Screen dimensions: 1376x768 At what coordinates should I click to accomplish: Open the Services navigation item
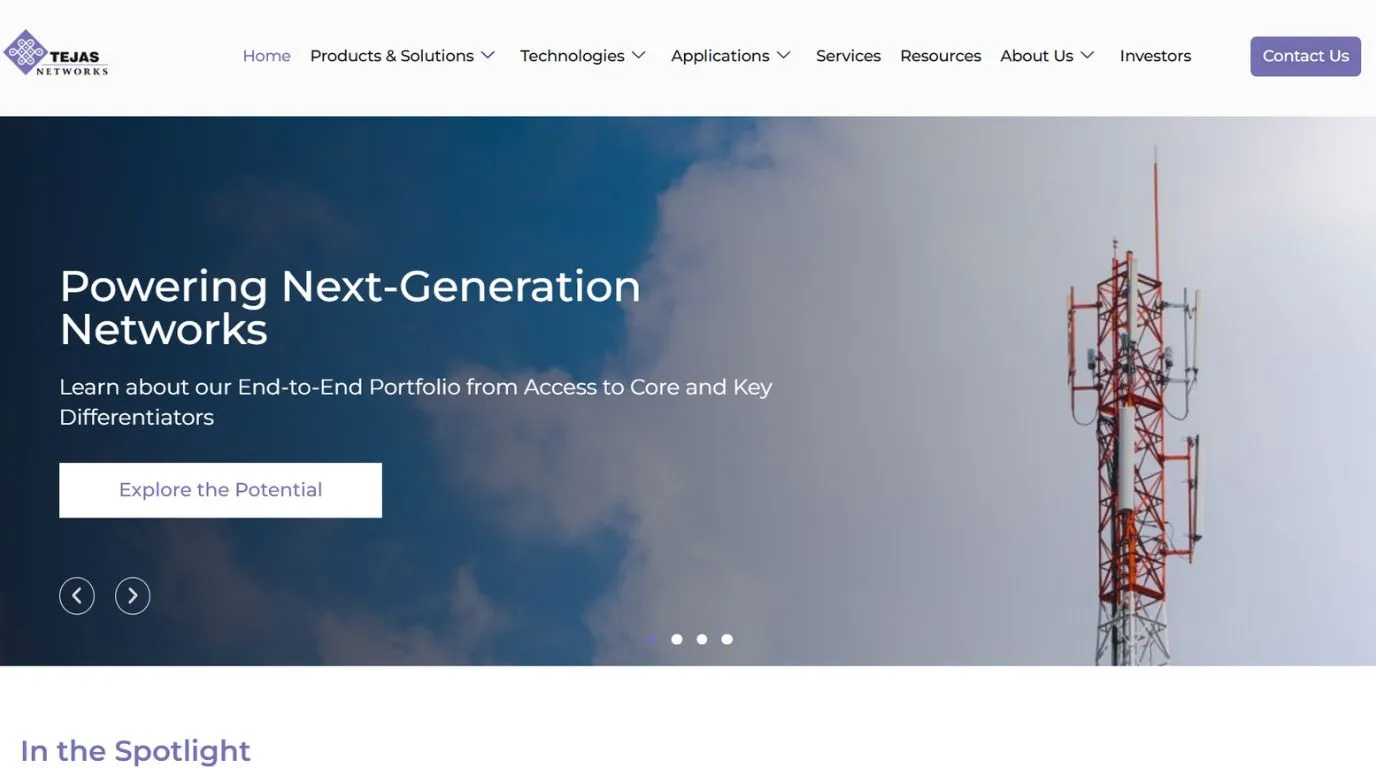point(847,55)
